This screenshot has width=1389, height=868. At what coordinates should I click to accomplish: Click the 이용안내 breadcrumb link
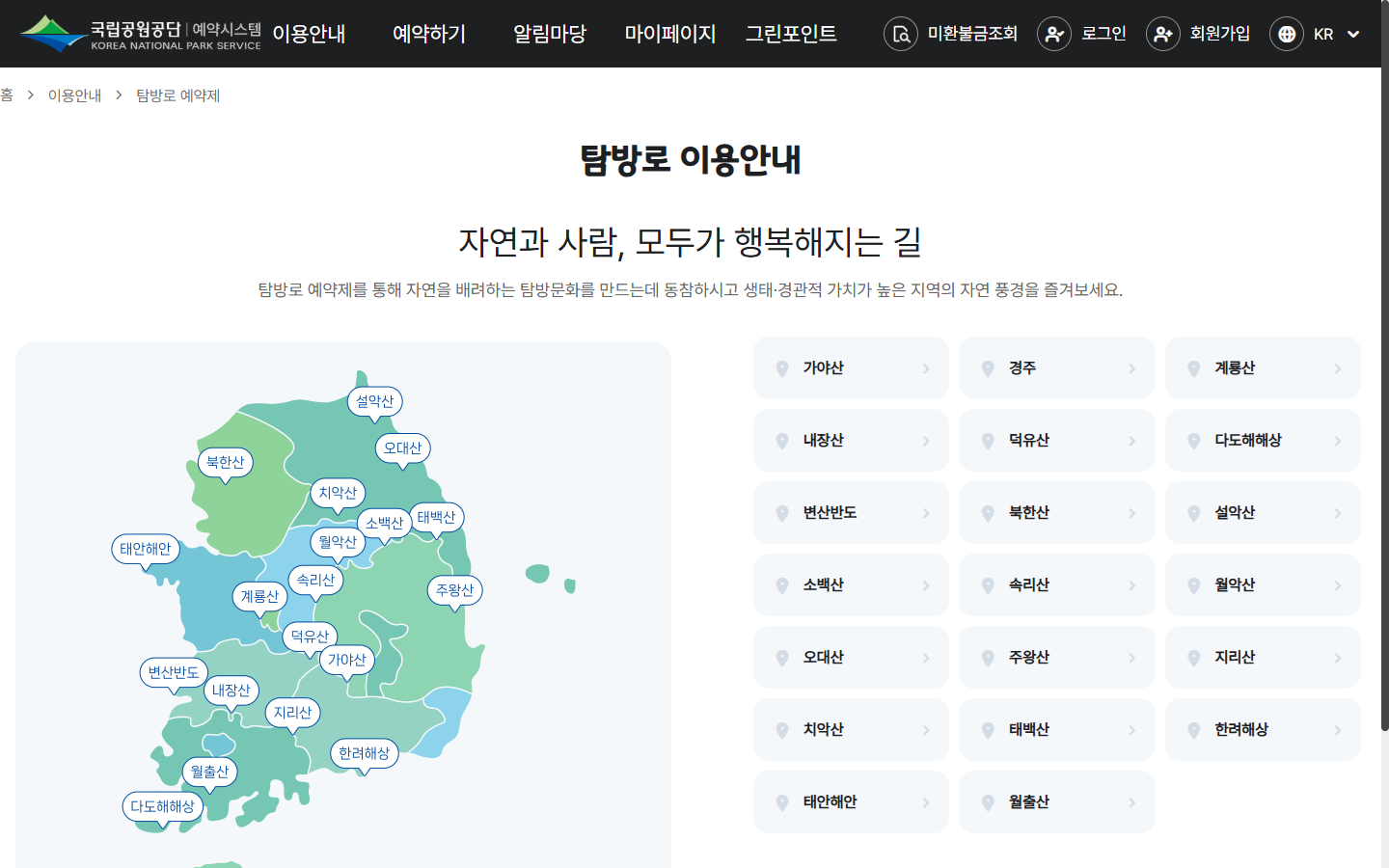[74, 95]
